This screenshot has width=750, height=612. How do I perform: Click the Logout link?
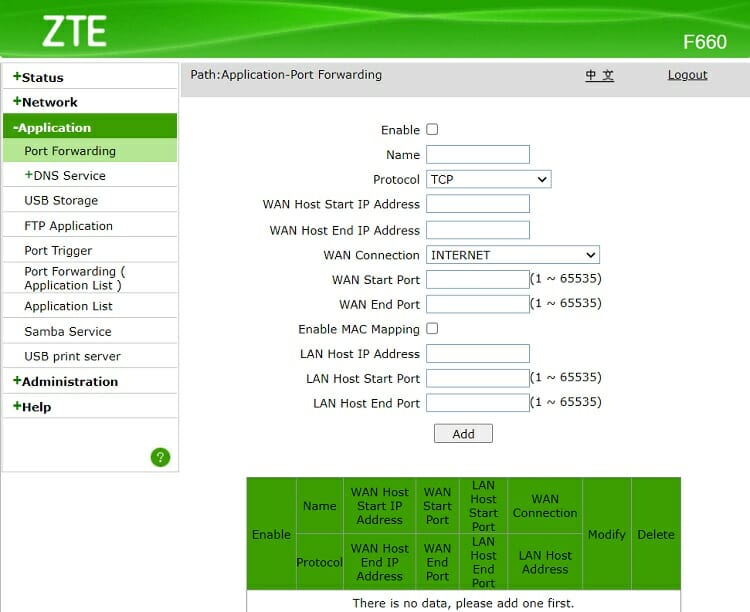tap(687, 75)
